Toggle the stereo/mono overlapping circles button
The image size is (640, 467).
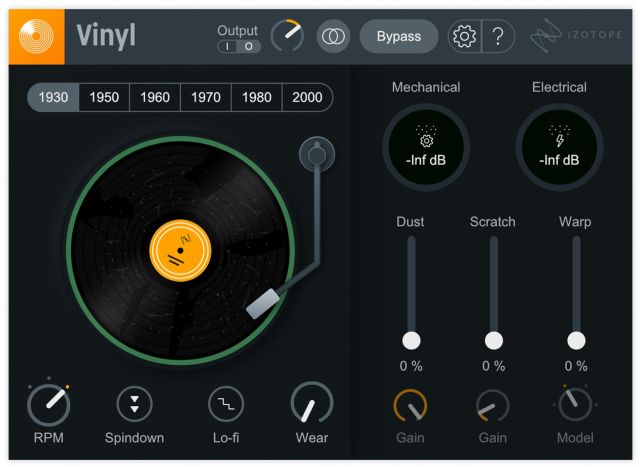[333, 36]
